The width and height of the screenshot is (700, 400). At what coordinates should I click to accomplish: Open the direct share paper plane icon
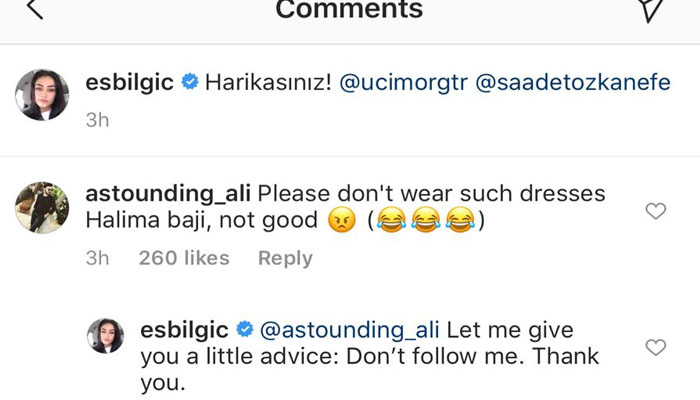pyautogui.click(x=651, y=8)
